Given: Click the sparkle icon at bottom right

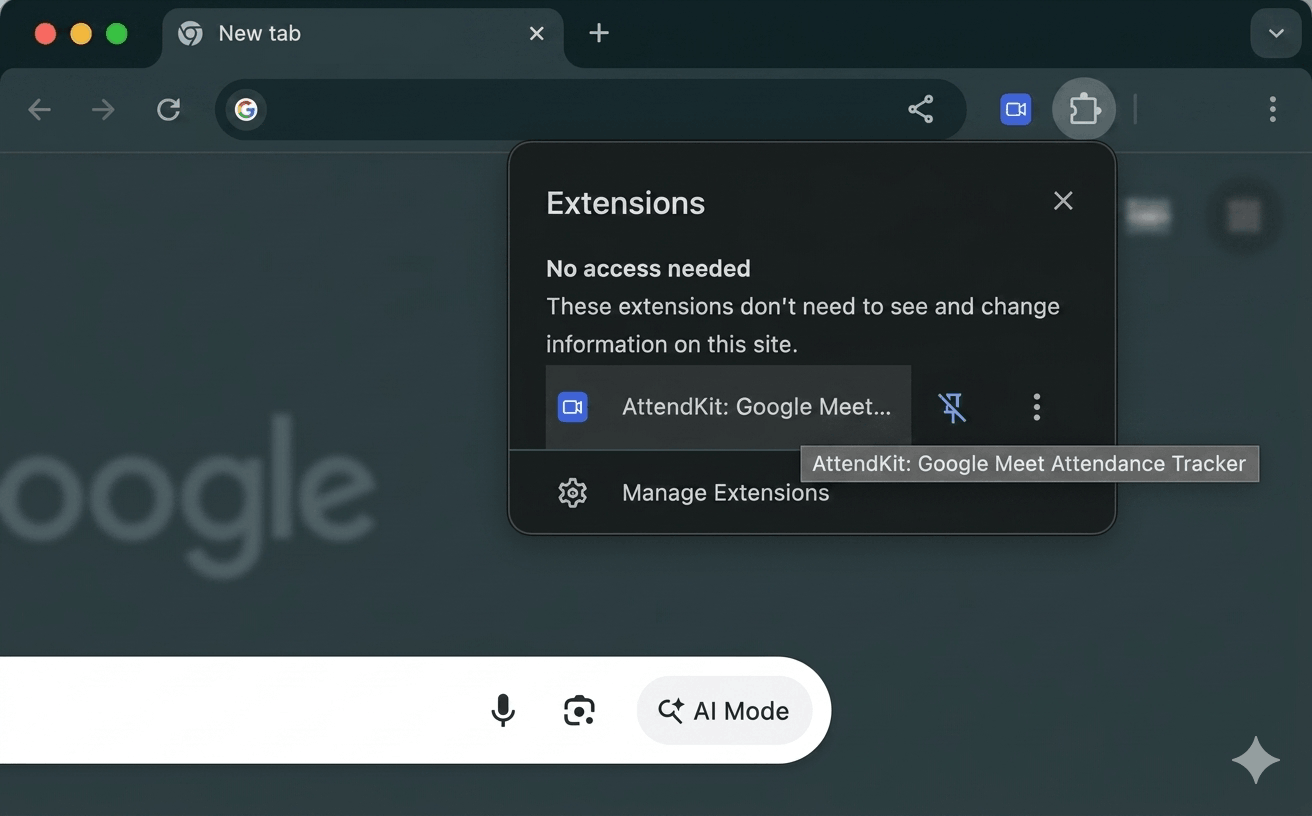Looking at the screenshot, I should pos(1255,760).
